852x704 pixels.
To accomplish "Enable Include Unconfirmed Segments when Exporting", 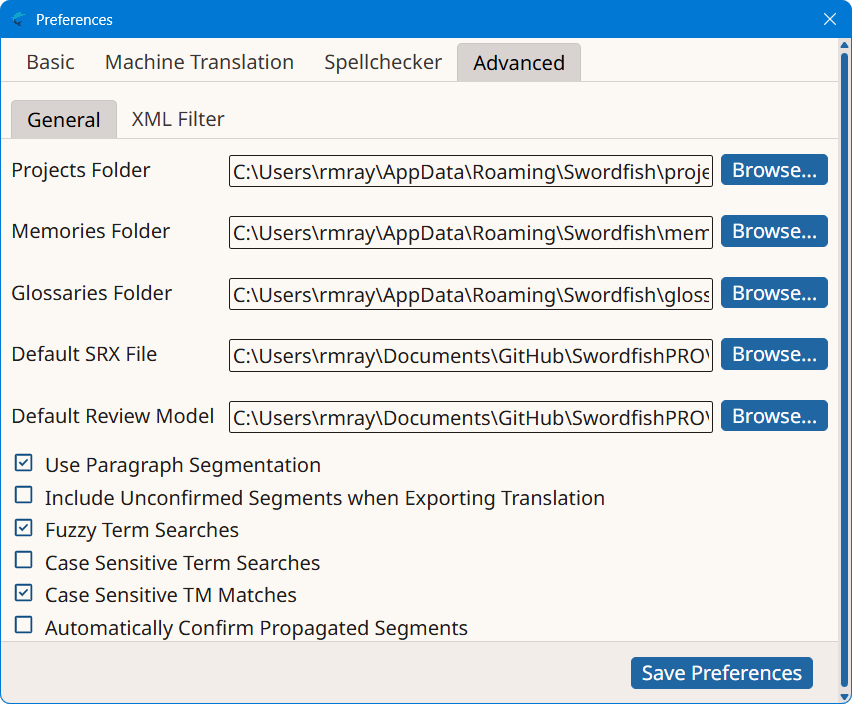I will [x=23, y=495].
